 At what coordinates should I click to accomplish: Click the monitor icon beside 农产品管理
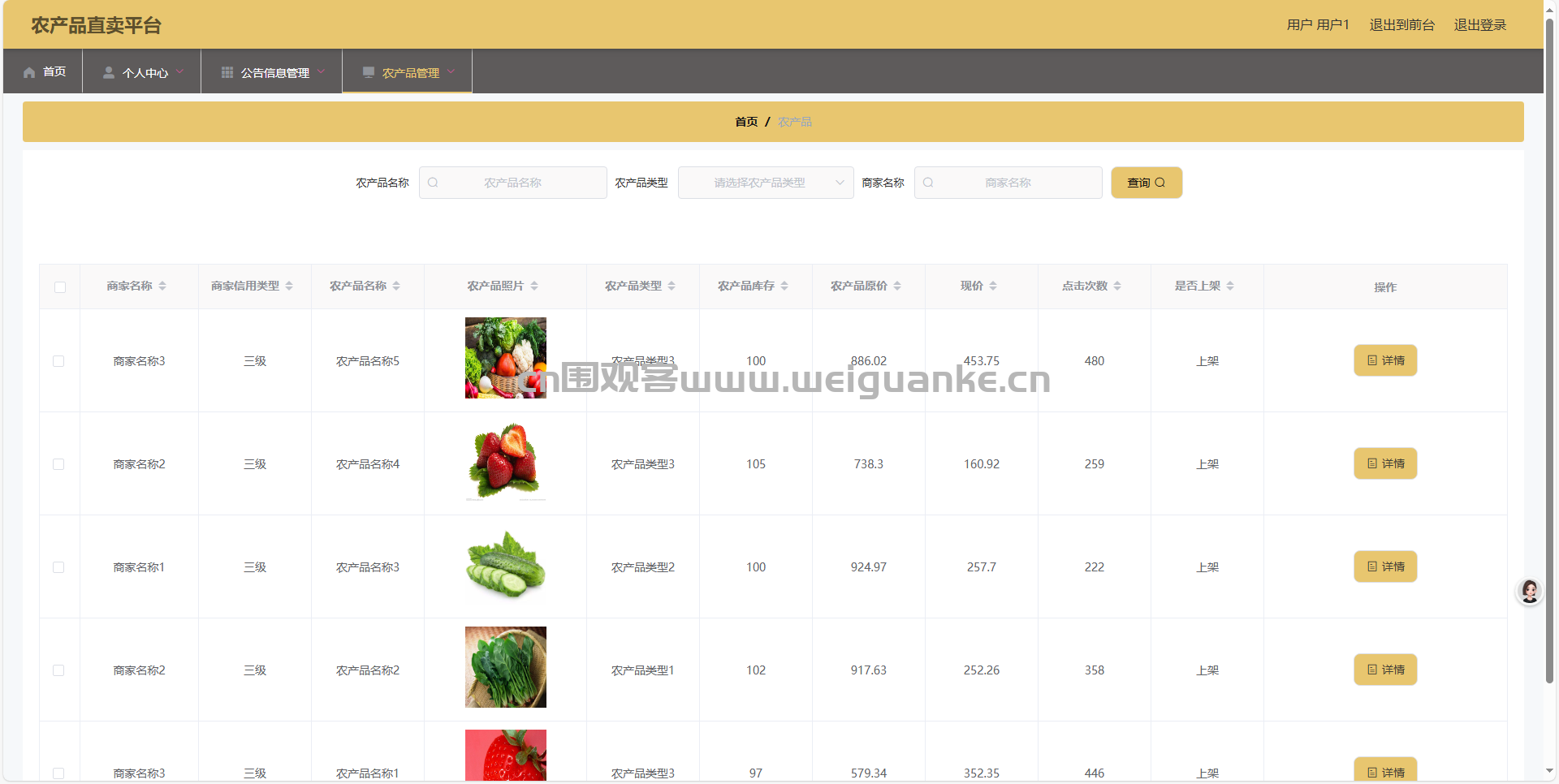pos(369,72)
